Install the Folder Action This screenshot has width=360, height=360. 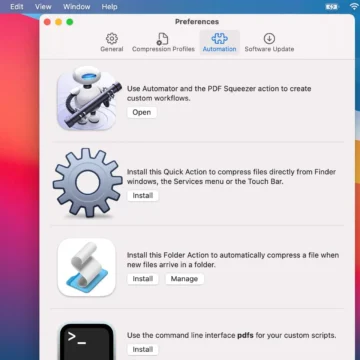coord(143,279)
